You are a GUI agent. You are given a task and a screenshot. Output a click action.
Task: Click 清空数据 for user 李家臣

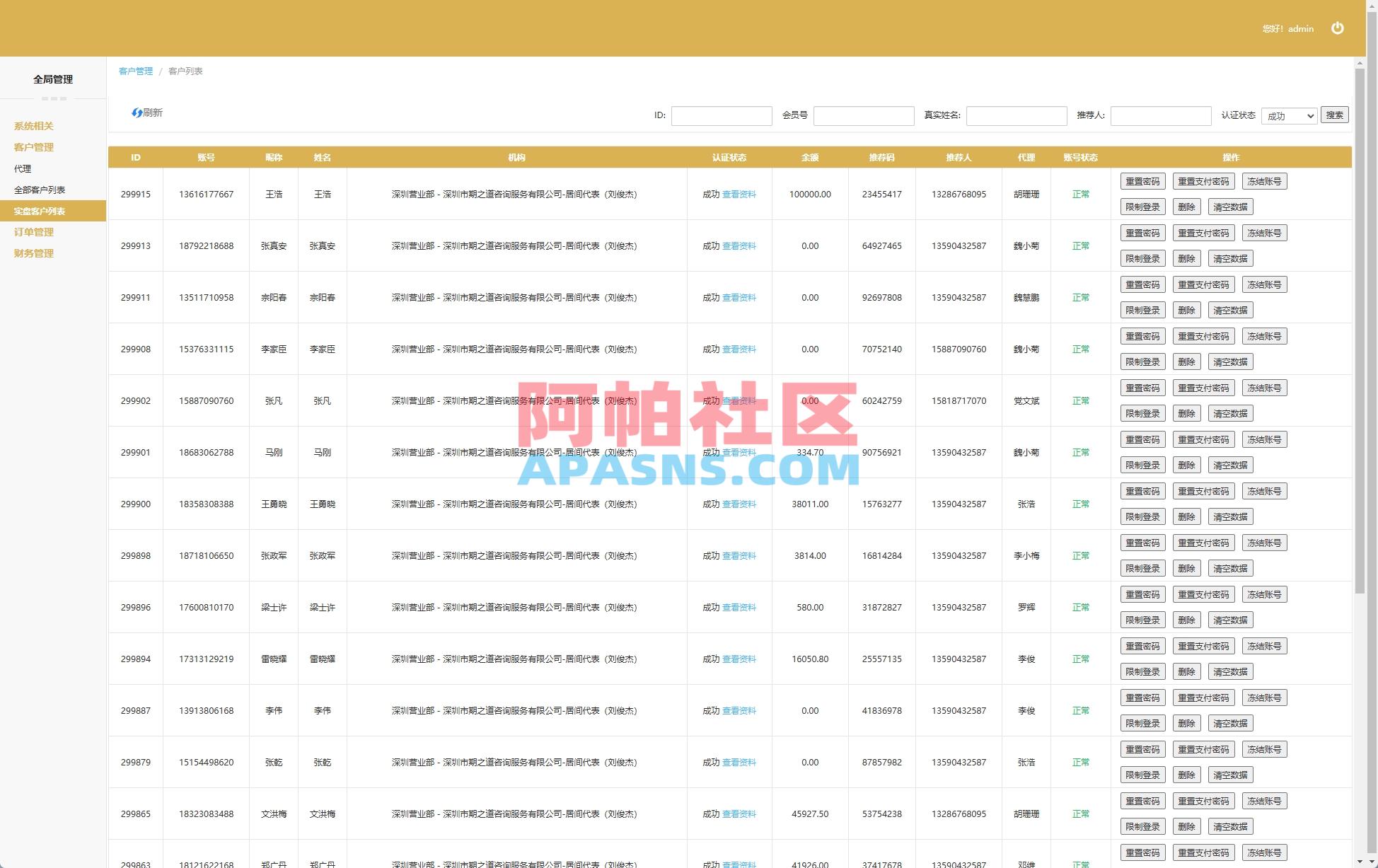click(x=1230, y=361)
